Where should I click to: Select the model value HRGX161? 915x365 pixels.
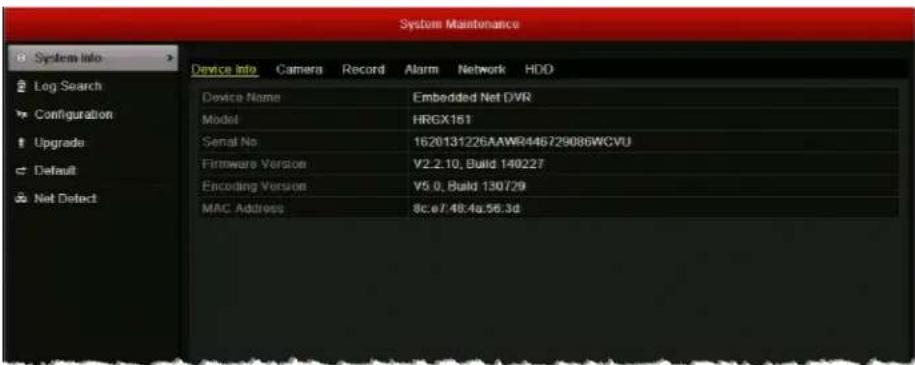[x=442, y=120]
